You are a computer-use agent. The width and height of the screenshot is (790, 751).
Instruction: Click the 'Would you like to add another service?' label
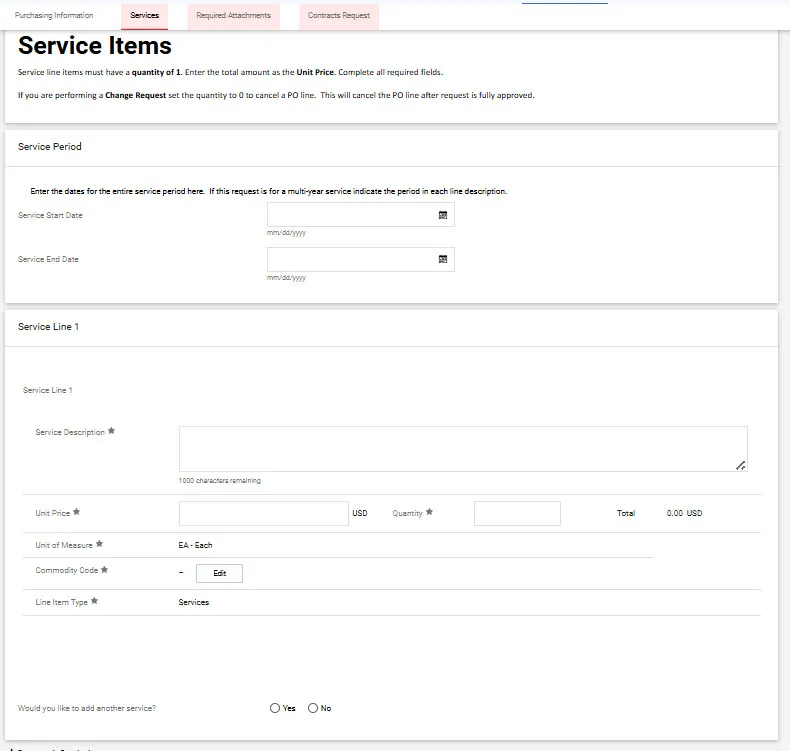[87, 708]
